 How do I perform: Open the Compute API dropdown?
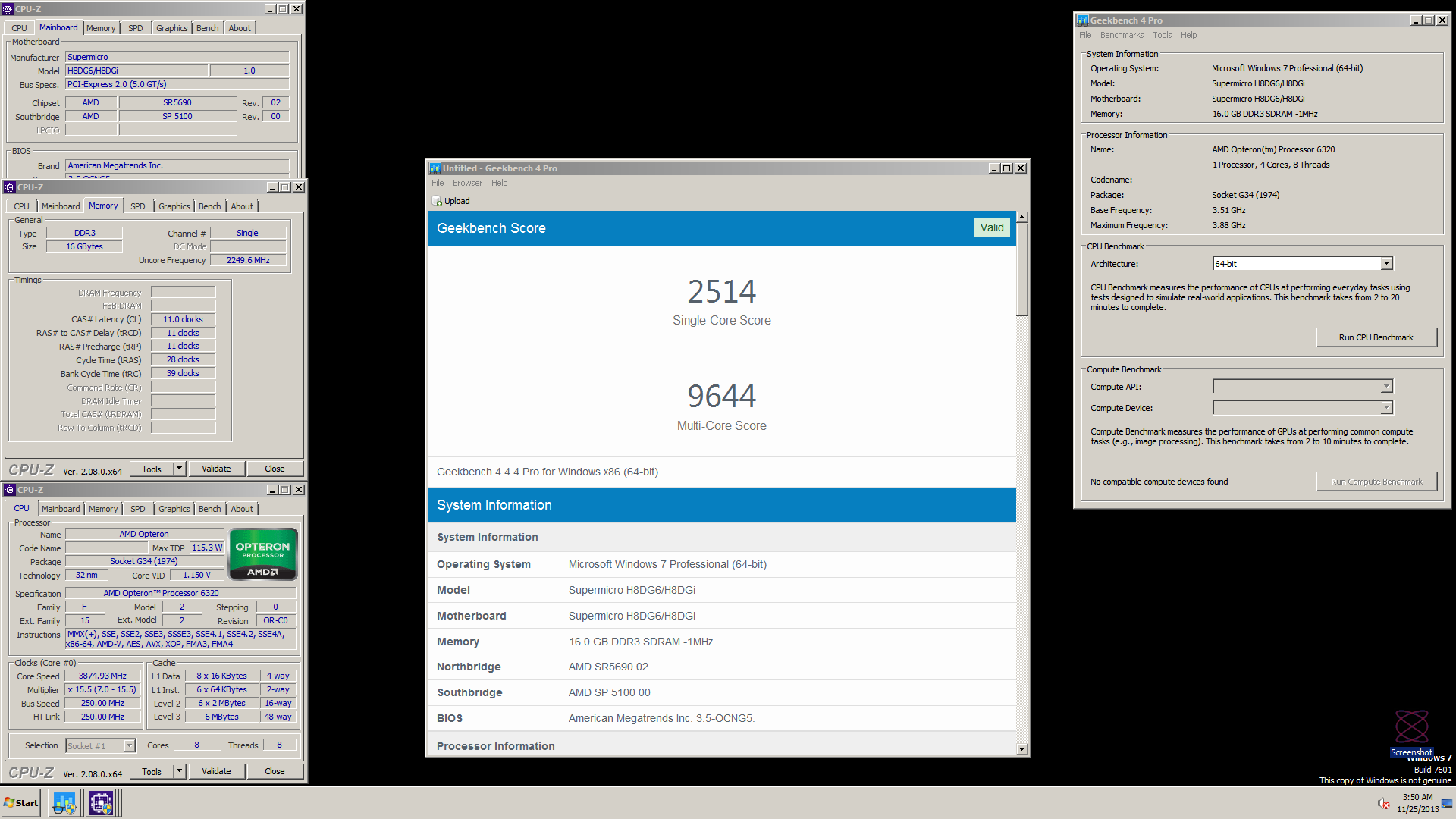[1386, 387]
